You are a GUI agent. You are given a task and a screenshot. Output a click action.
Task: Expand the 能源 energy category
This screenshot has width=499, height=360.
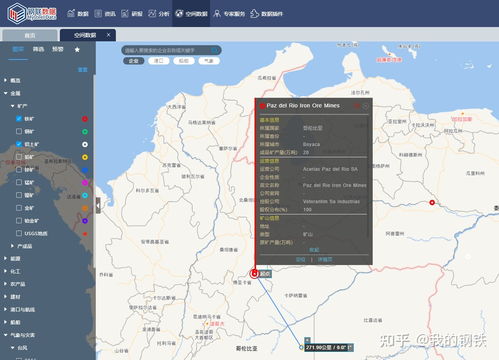pyautogui.click(x=5, y=258)
